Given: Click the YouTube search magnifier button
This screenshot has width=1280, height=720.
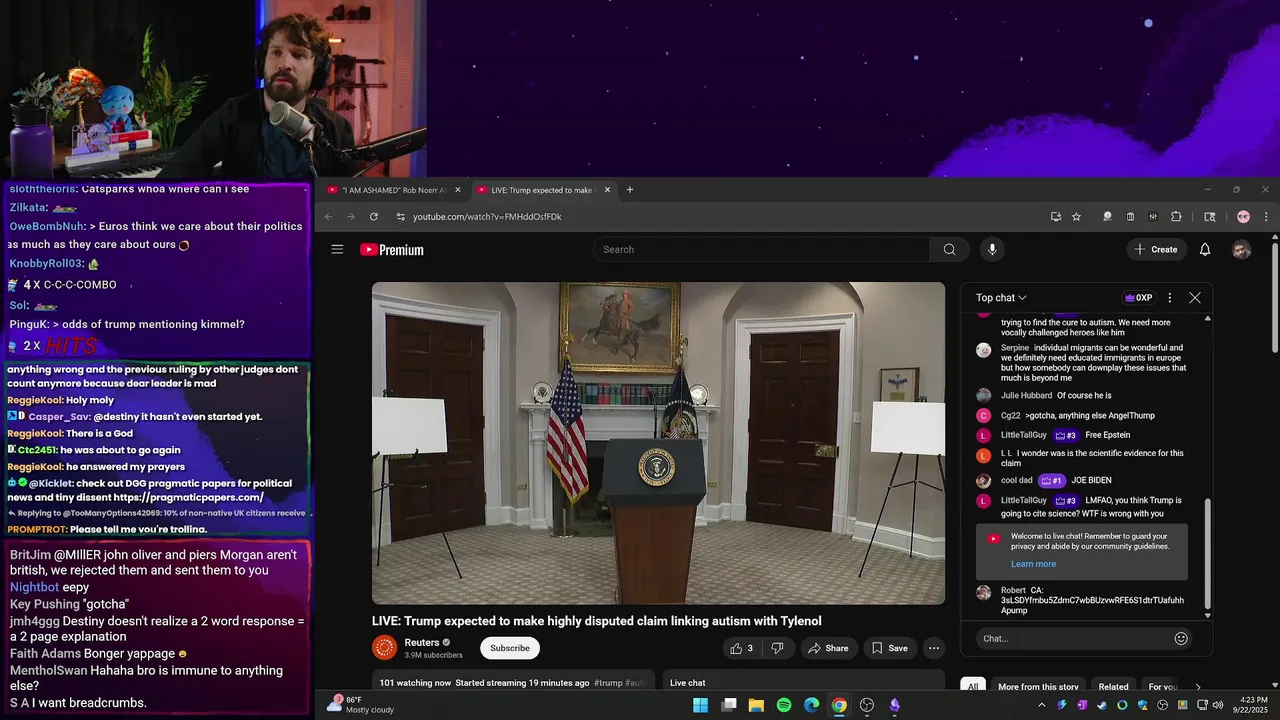Looking at the screenshot, I should click(x=949, y=249).
